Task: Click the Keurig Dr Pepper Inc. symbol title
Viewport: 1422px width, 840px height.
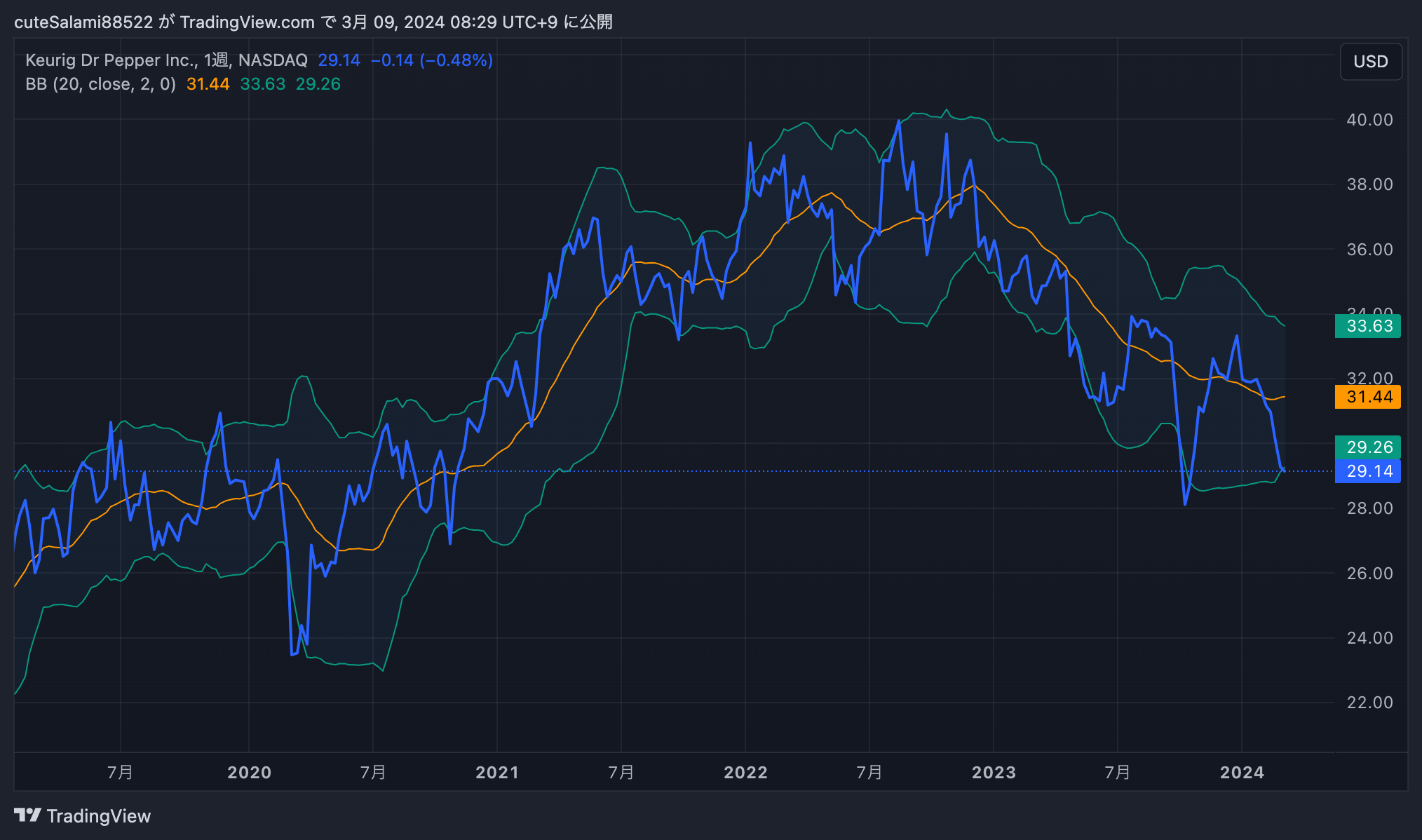Action: pyautogui.click(x=111, y=60)
